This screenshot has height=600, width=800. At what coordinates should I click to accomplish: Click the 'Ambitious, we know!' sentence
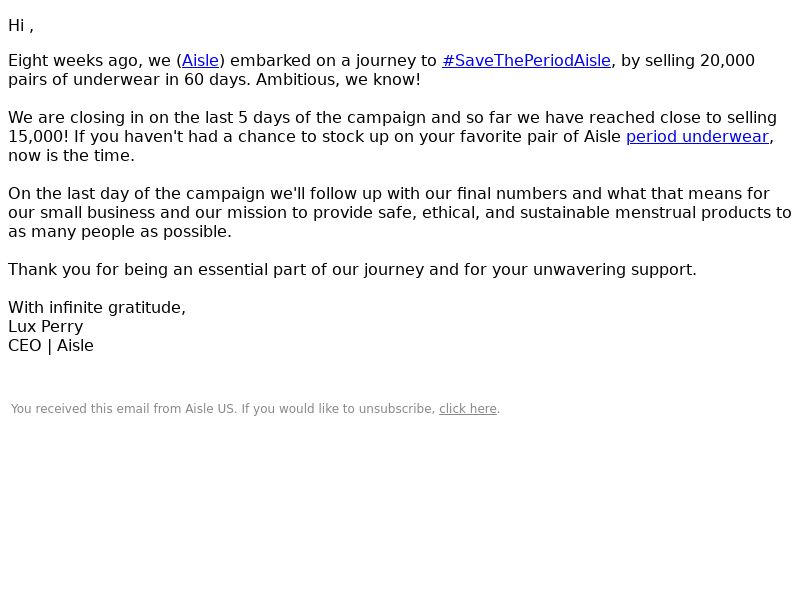click(x=338, y=80)
